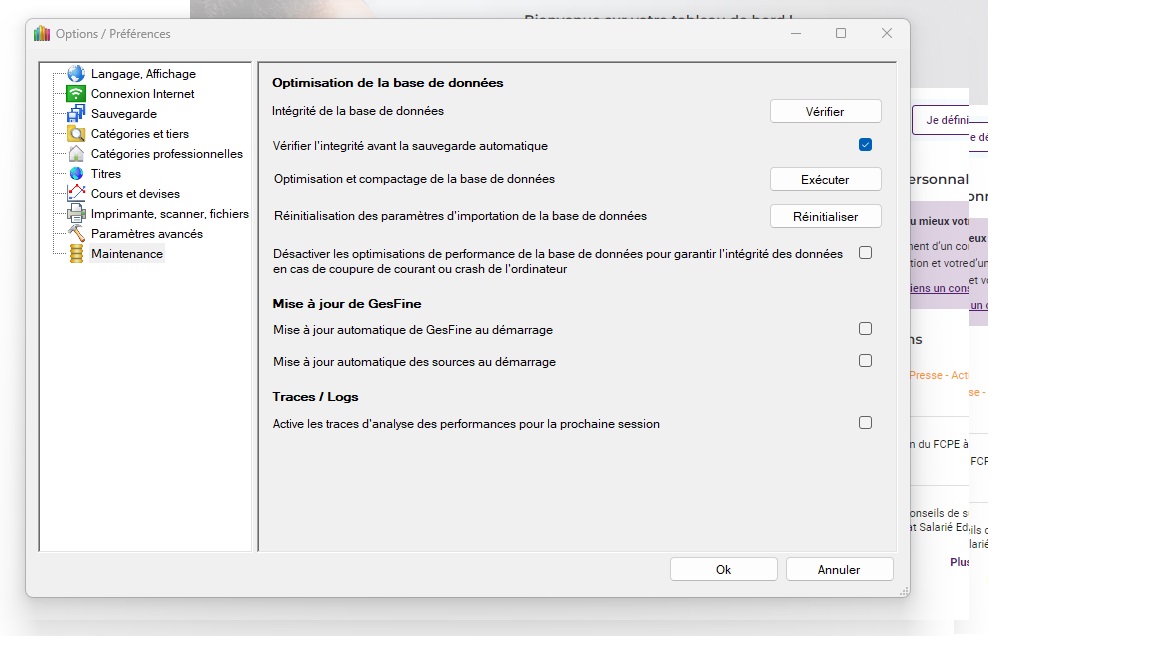The height and width of the screenshot is (648, 1152).
Task: Enable automatic GesFine update at startup
Action: click(x=865, y=329)
